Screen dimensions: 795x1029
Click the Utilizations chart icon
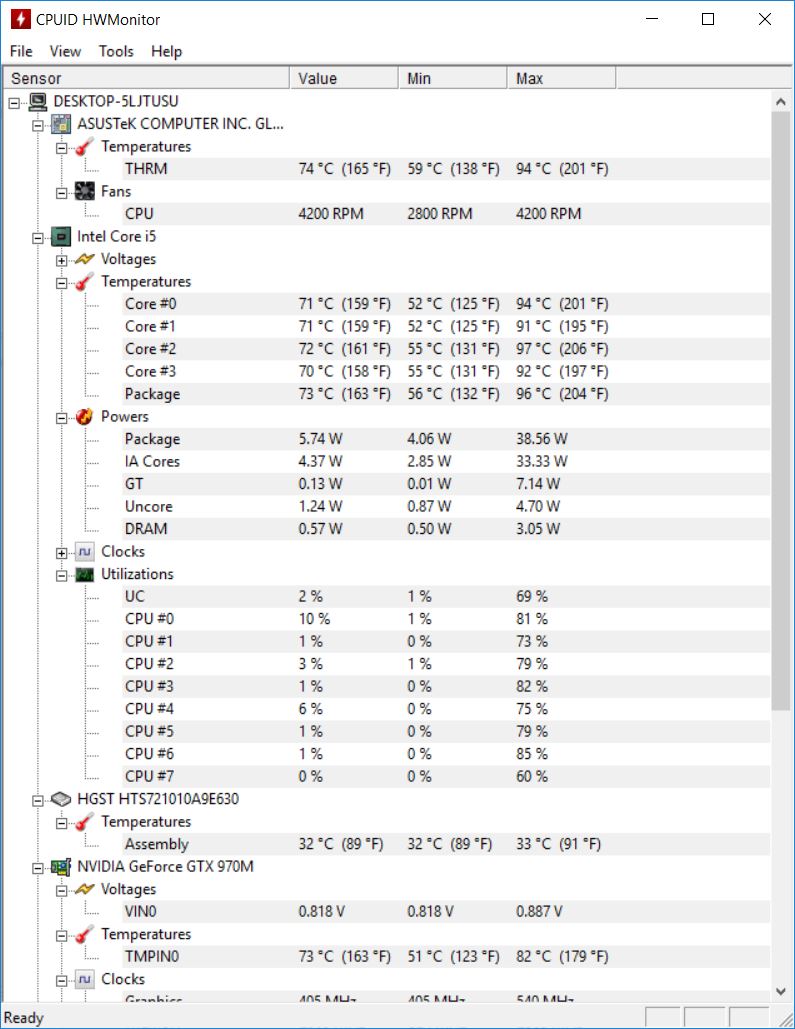click(x=85, y=574)
